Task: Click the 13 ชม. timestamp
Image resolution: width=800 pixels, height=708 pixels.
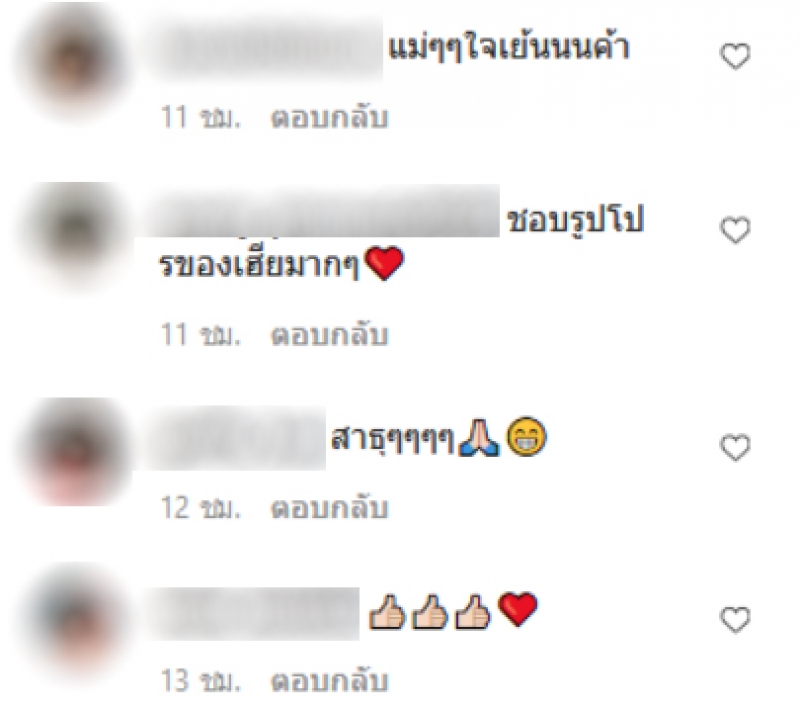Action: (201, 681)
